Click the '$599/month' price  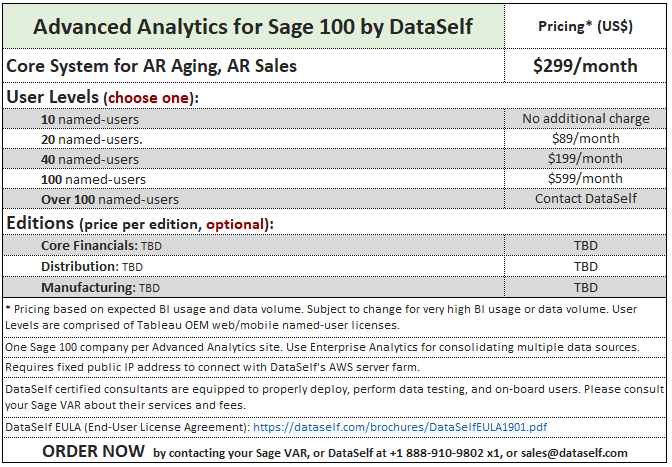pyautogui.click(x=585, y=178)
